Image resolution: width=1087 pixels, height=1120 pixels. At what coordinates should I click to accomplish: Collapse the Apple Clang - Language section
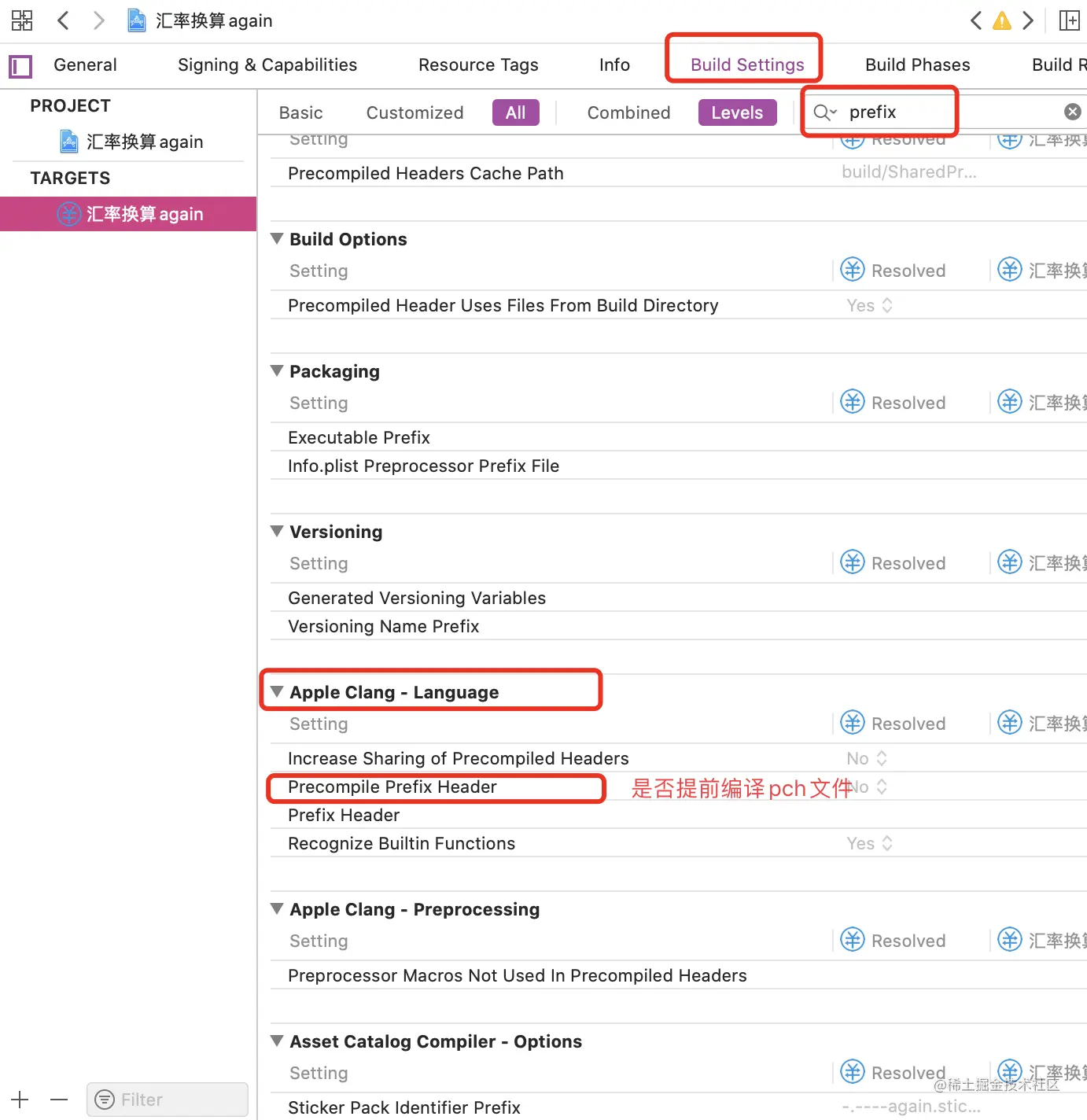tap(277, 691)
